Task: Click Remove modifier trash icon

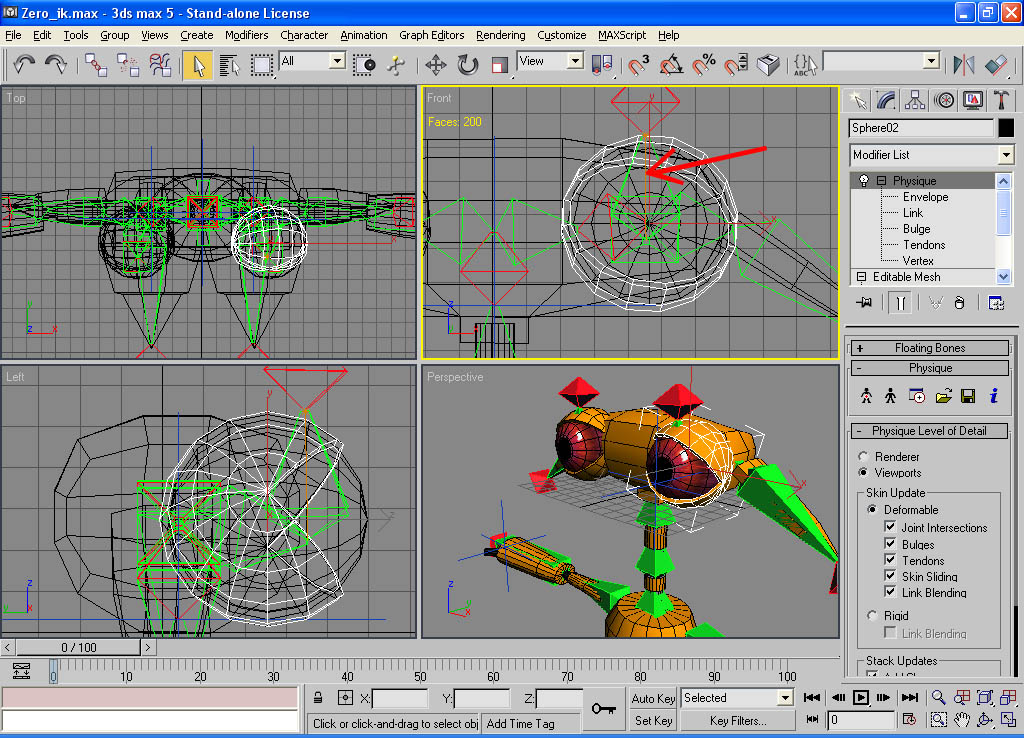Action: point(959,303)
